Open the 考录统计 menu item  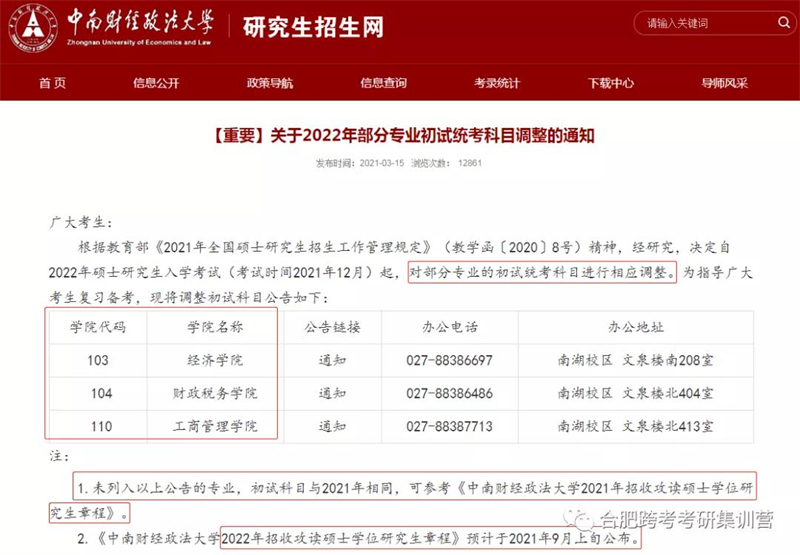pos(497,83)
